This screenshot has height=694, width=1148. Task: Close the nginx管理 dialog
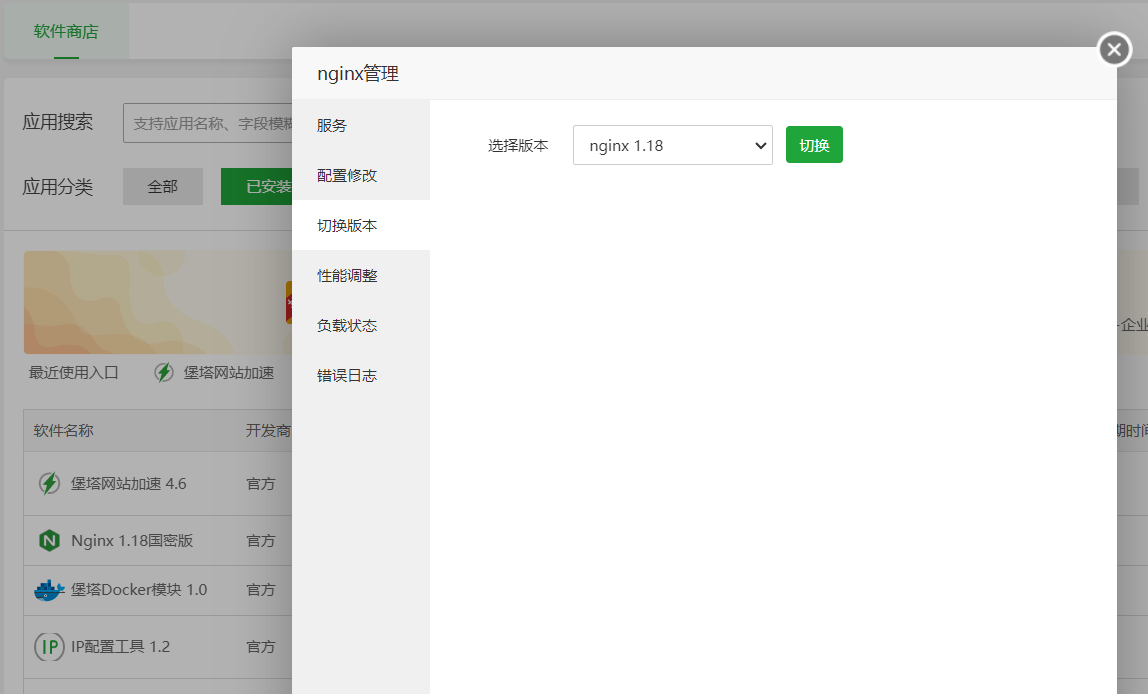[x=1114, y=50]
